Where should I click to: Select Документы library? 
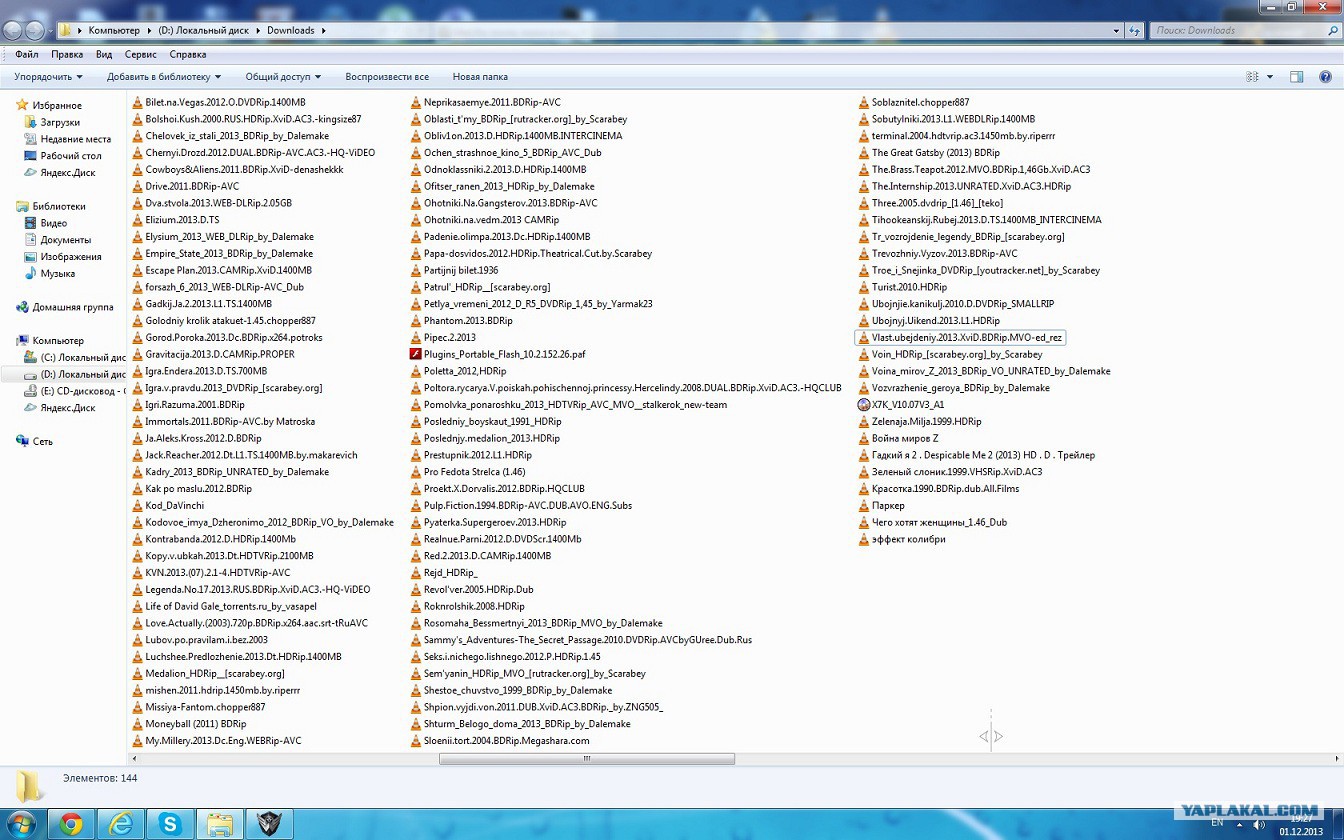pyautogui.click(x=66, y=240)
